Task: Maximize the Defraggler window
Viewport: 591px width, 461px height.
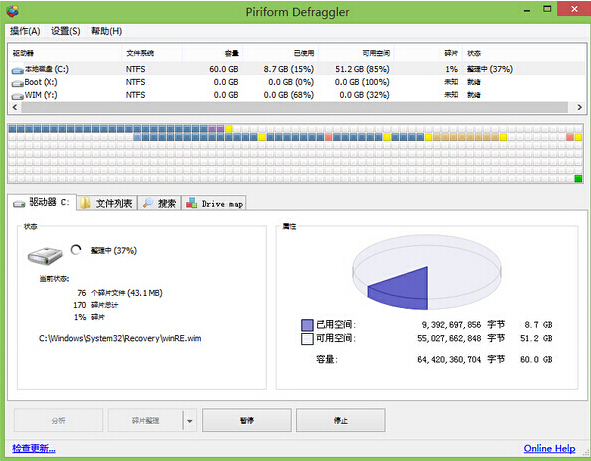Action: click(547, 9)
